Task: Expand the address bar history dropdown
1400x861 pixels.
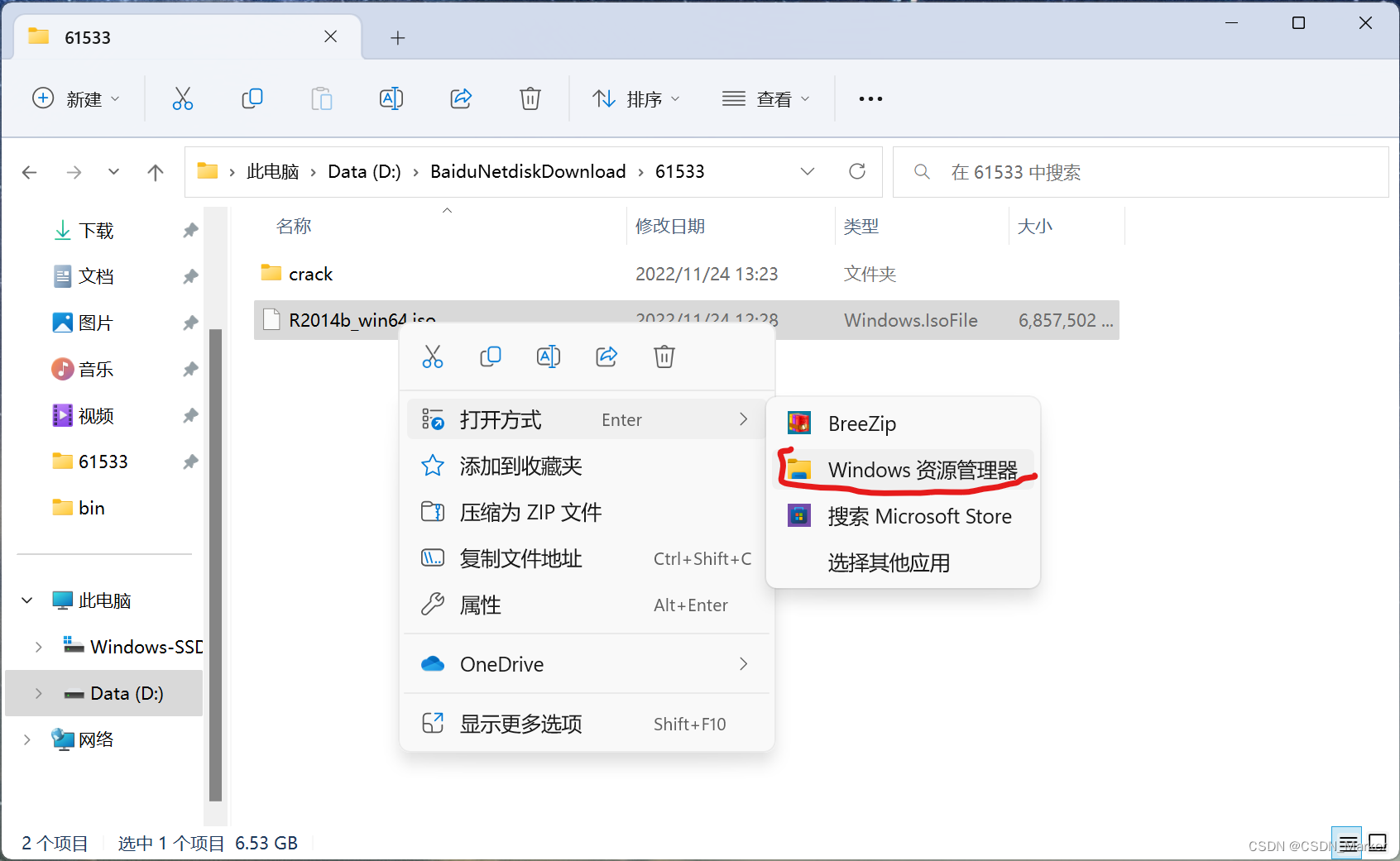Action: (x=808, y=171)
